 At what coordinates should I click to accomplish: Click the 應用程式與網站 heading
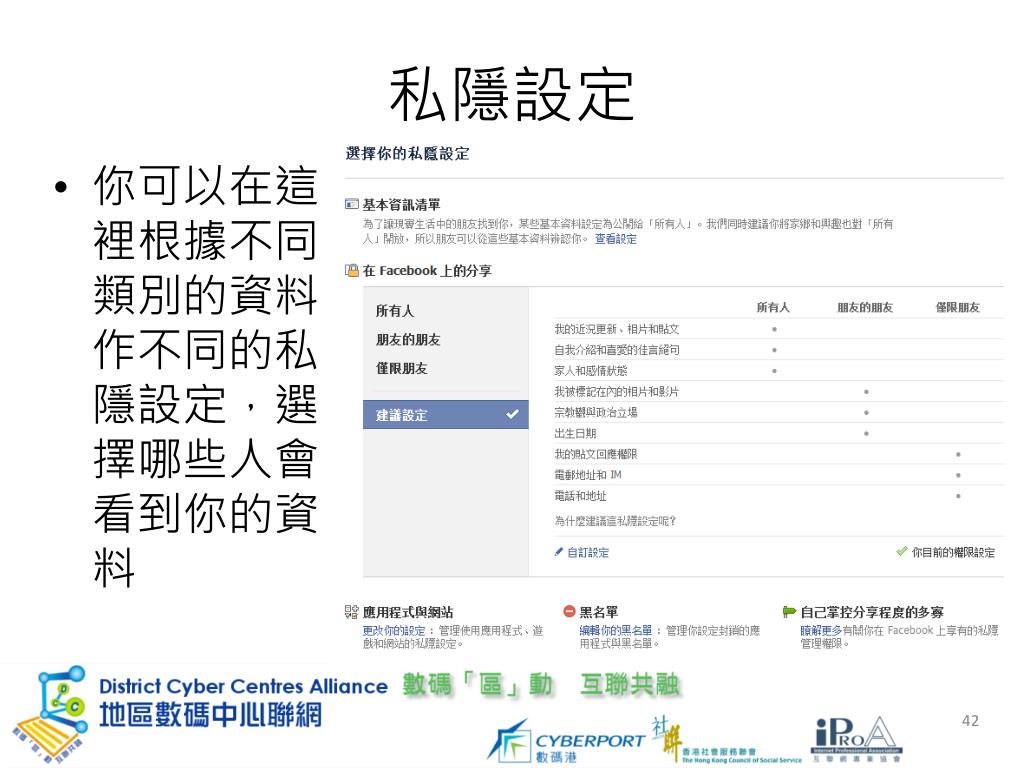(408, 613)
